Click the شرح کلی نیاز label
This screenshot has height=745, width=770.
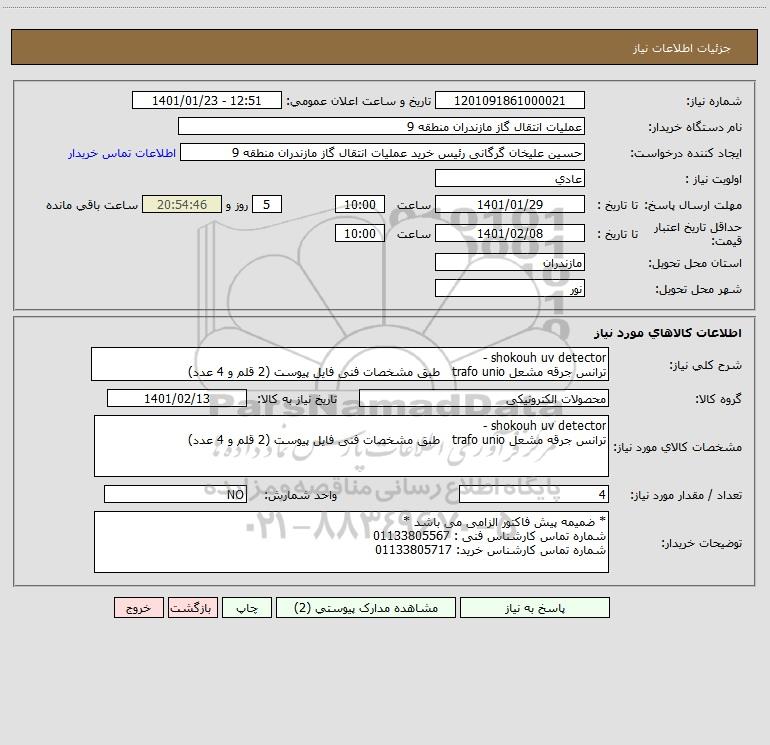706,365
